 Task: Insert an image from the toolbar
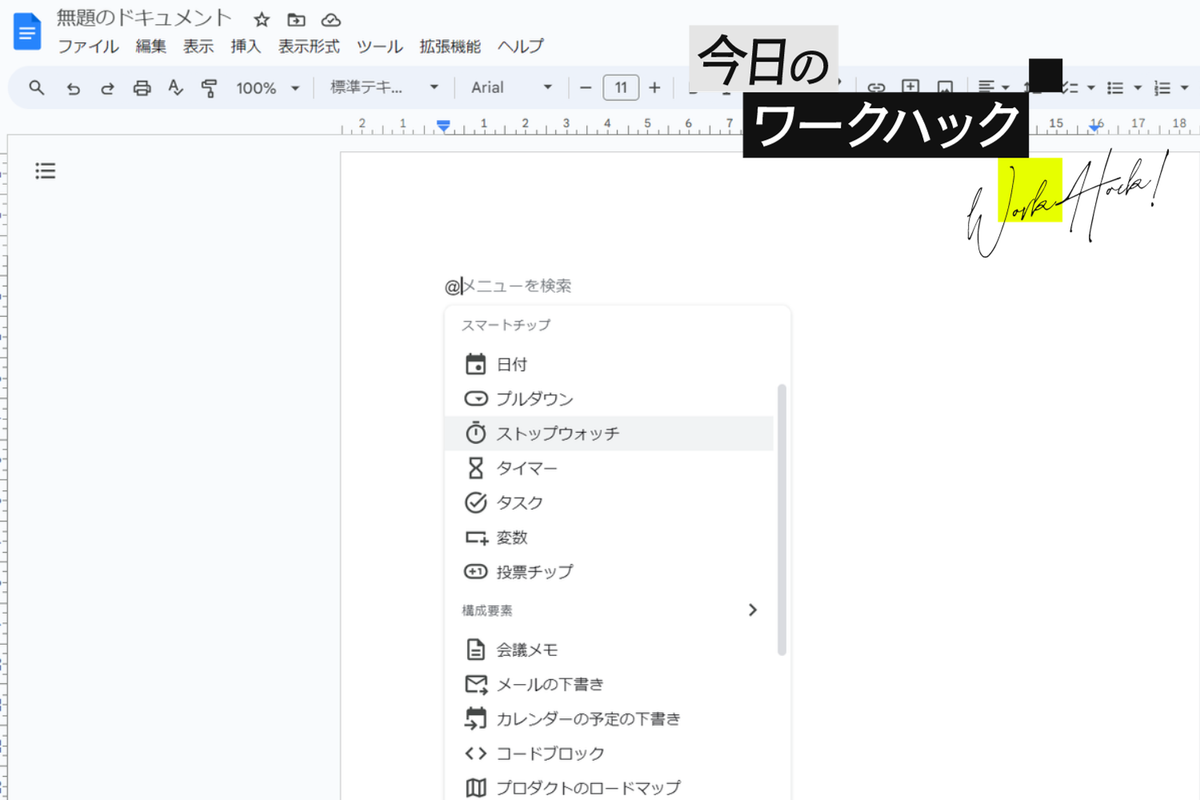point(945,88)
